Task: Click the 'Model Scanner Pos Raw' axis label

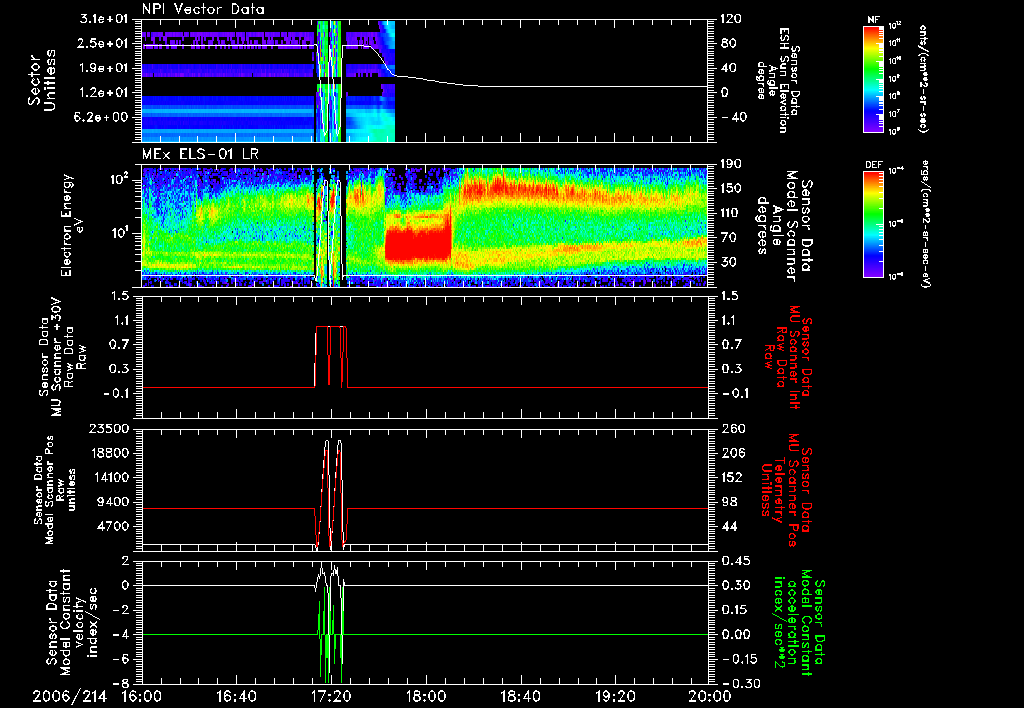Action: (56, 490)
